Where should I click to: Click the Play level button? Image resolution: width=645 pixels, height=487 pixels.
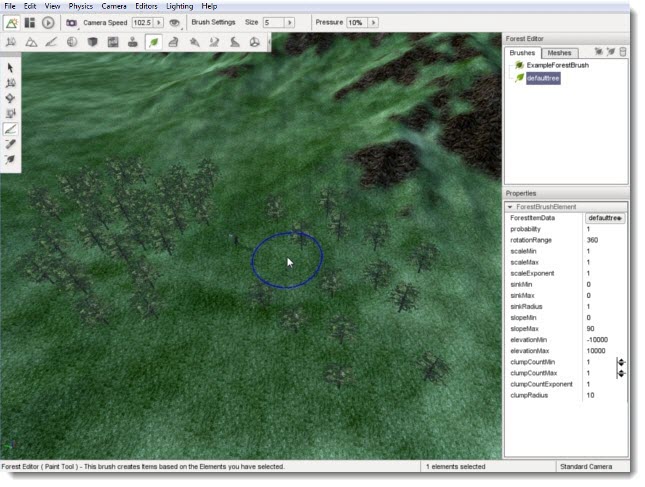(x=48, y=23)
